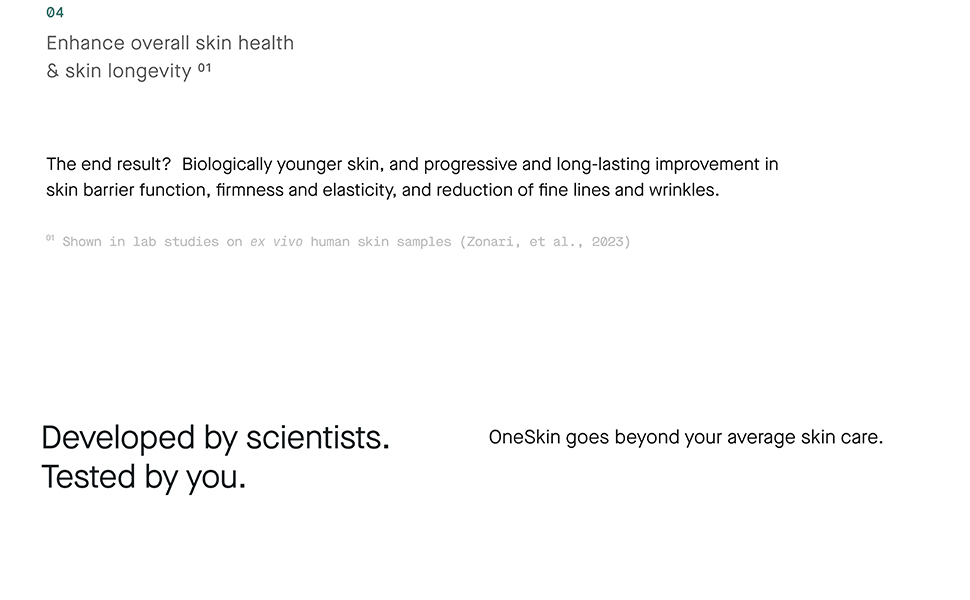970x600 pixels.
Task: Click the "Tested by you." heading line
Action: click(x=143, y=477)
